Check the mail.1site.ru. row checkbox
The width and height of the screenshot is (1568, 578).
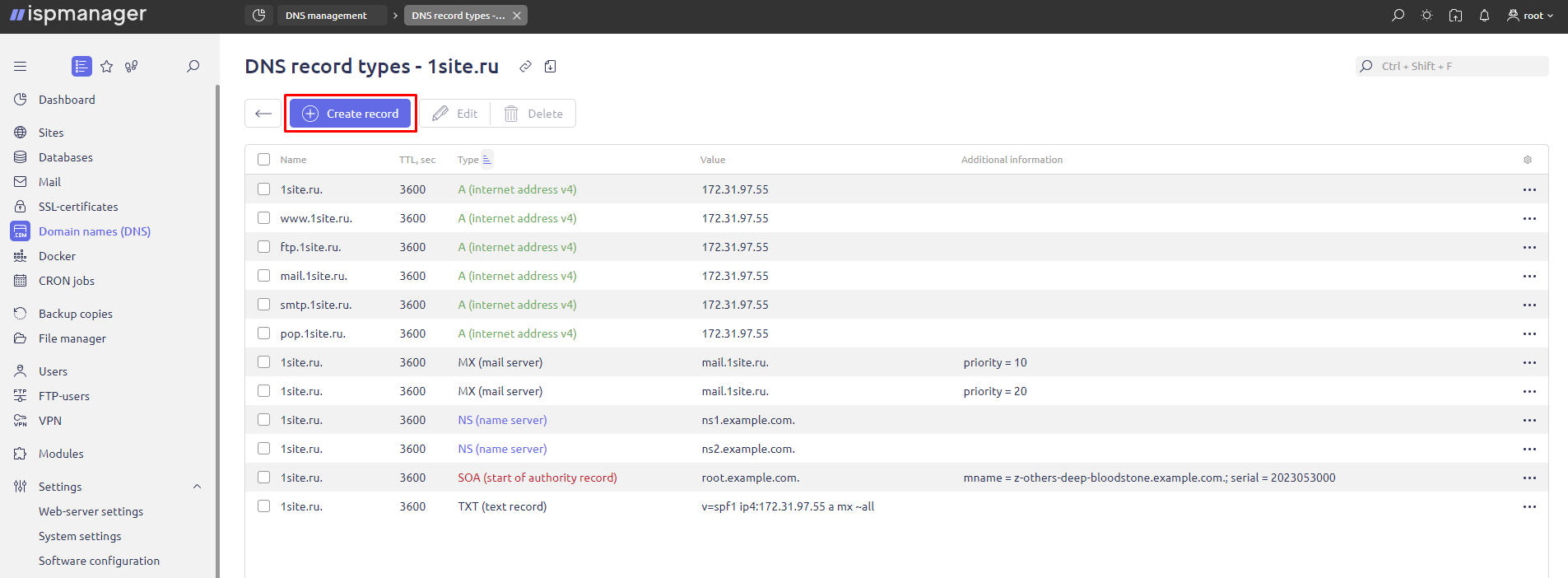point(263,276)
